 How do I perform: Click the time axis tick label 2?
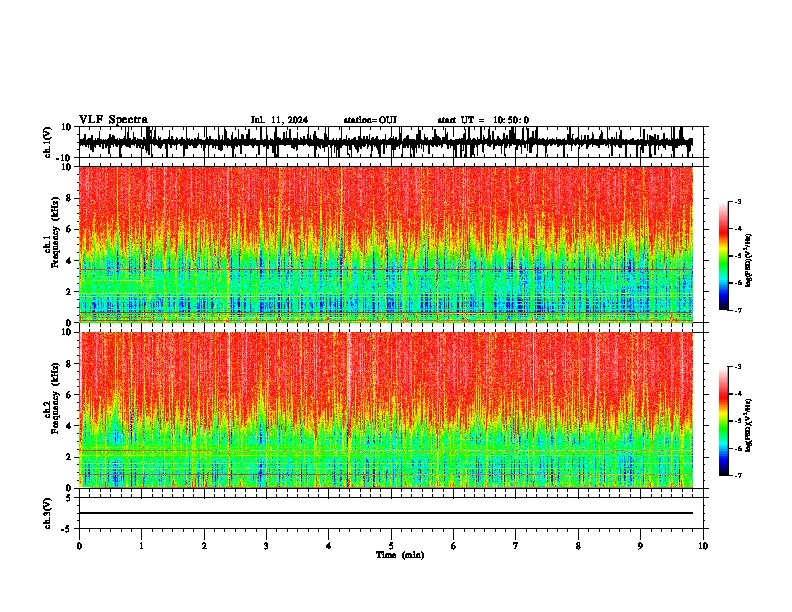tap(204, 546)
